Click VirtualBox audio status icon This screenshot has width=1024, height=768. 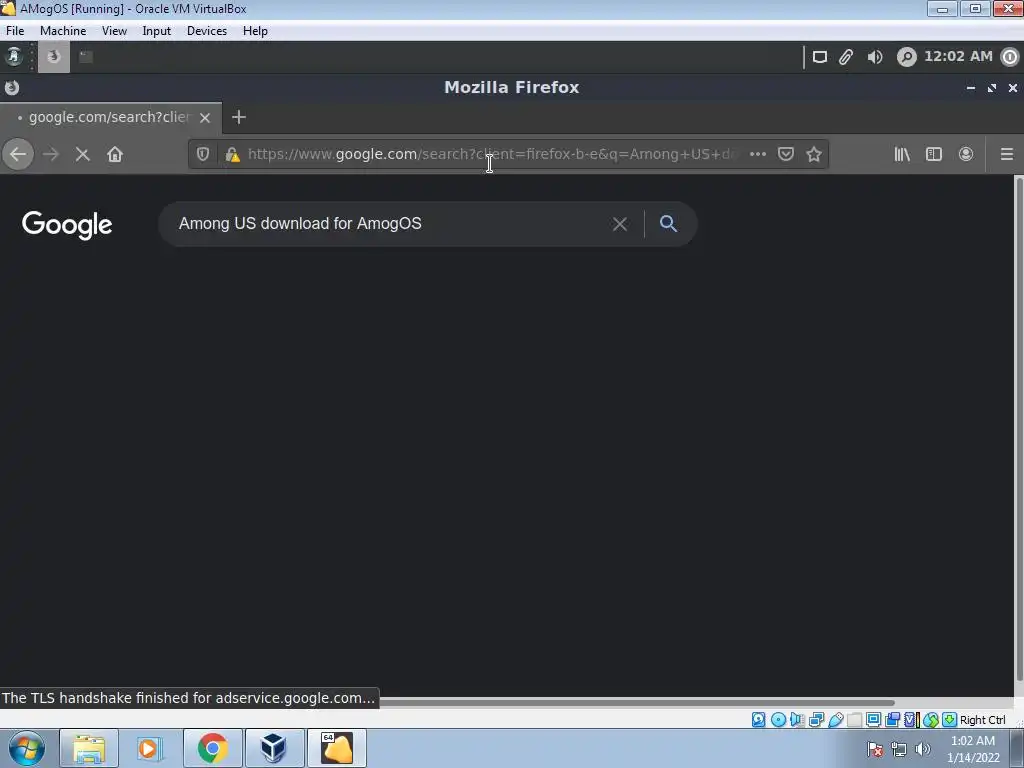pyautogui.click(x=797, y=720)
